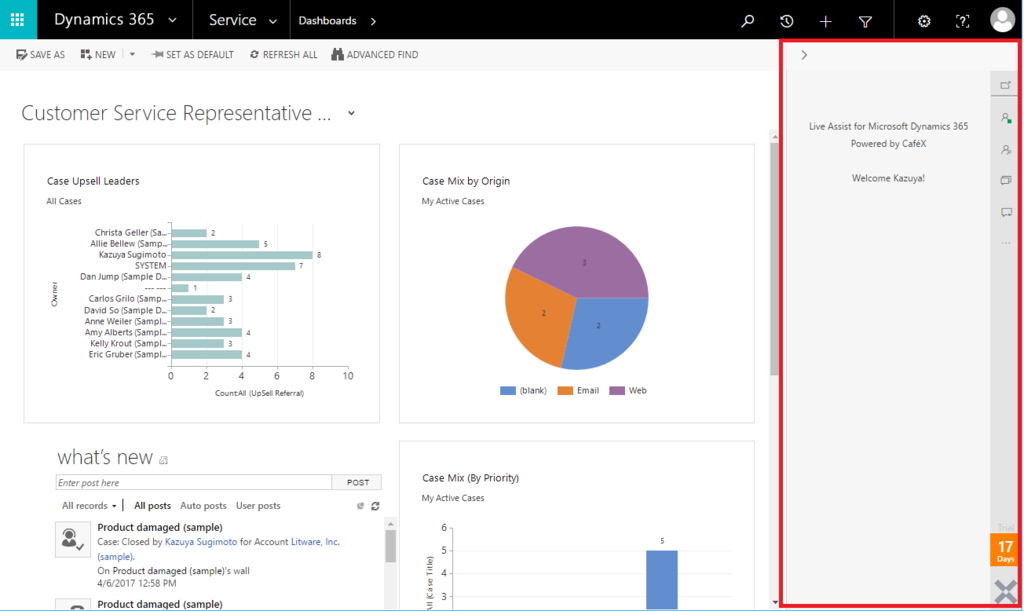
Task: Open the user profile avatar
Action: coord(1002,20)
